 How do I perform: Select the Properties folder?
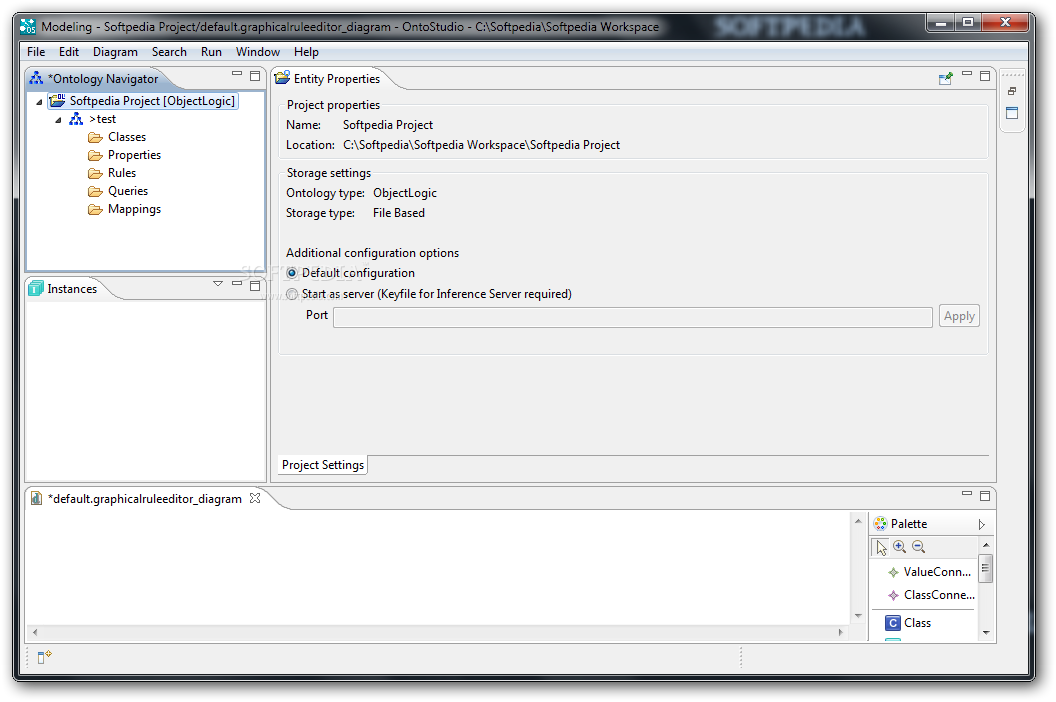point(134,155)
